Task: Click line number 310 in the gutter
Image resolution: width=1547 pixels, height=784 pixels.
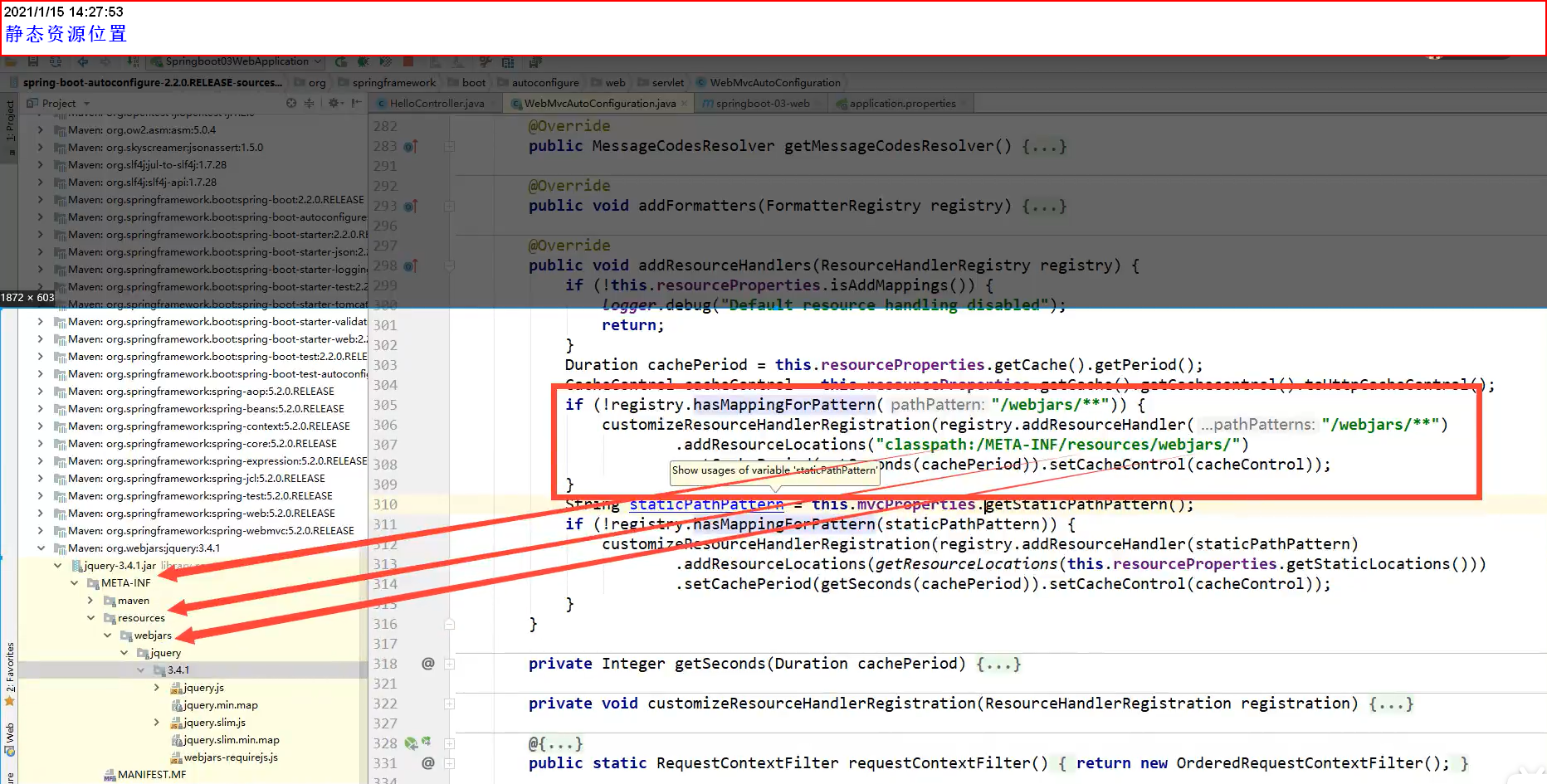Action: [x=385, y=504]
